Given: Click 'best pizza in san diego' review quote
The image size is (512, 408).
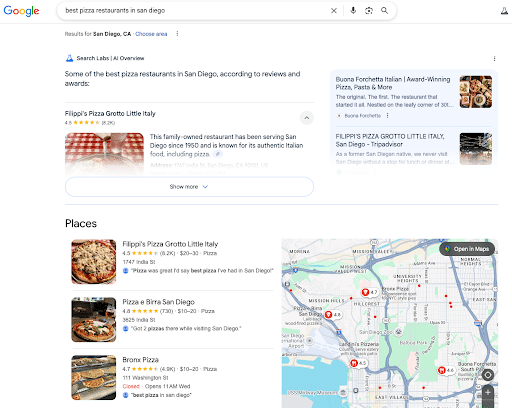Looking at the screenshot, I should tap(161, 395).
